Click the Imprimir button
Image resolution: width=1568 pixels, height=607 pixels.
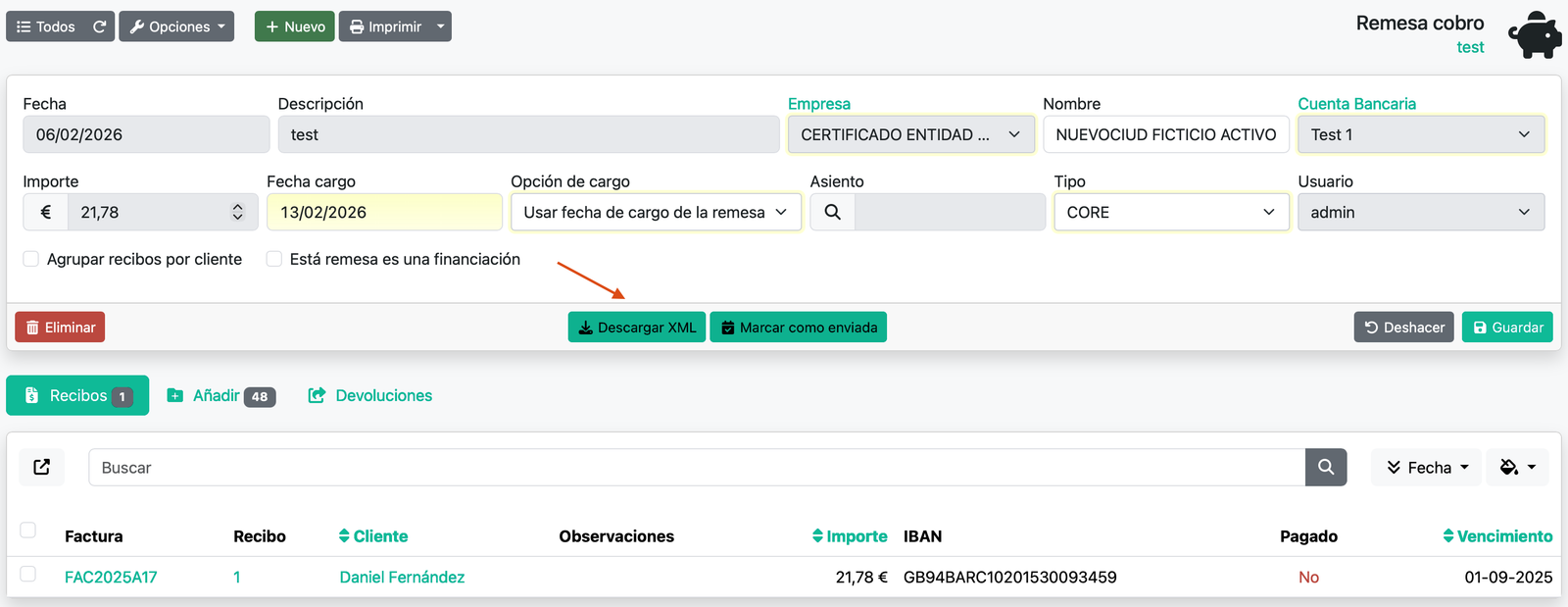pyautogui.click(x=384, y=26)
